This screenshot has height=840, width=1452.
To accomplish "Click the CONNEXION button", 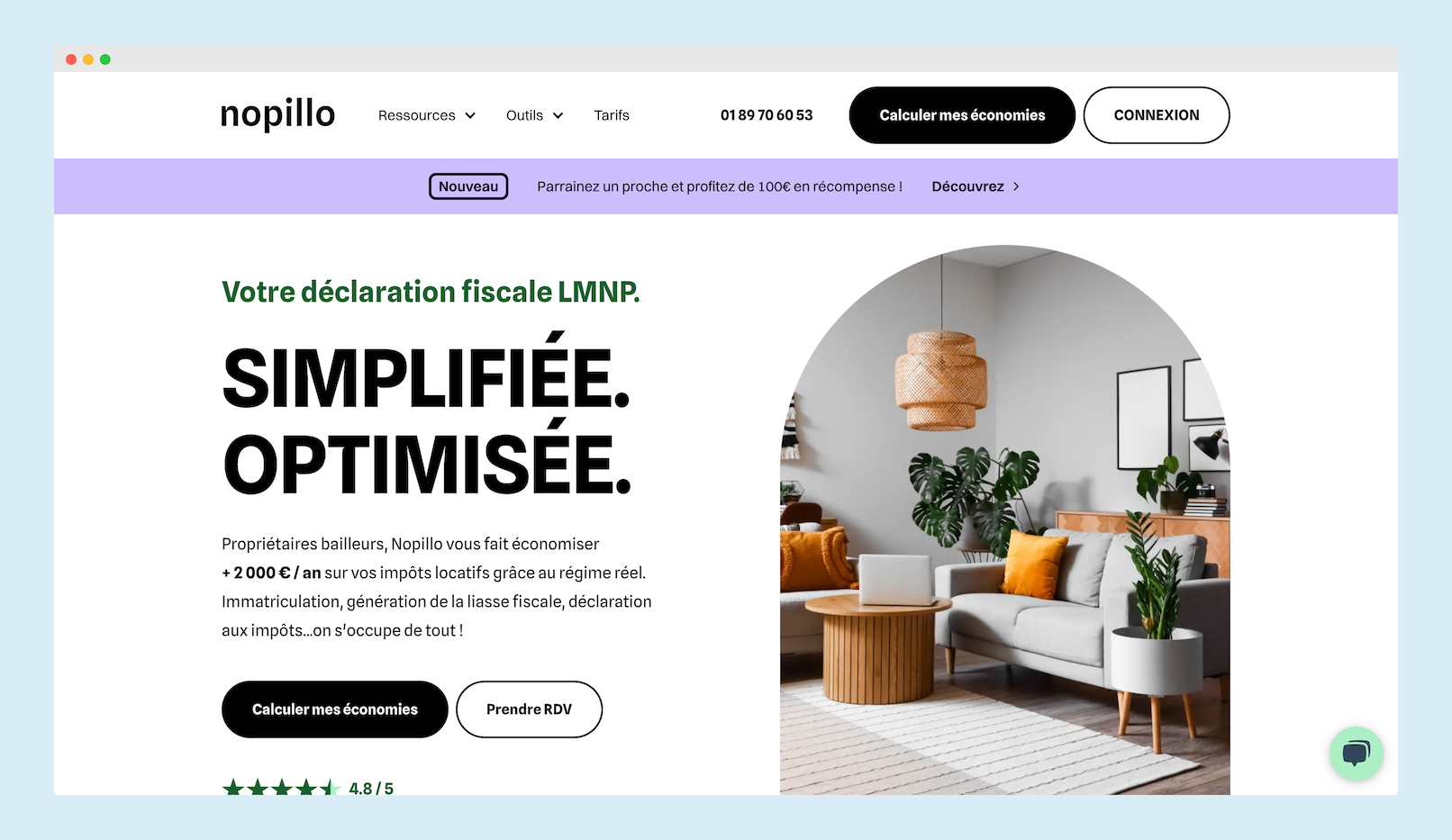I will pos(1157,115).
